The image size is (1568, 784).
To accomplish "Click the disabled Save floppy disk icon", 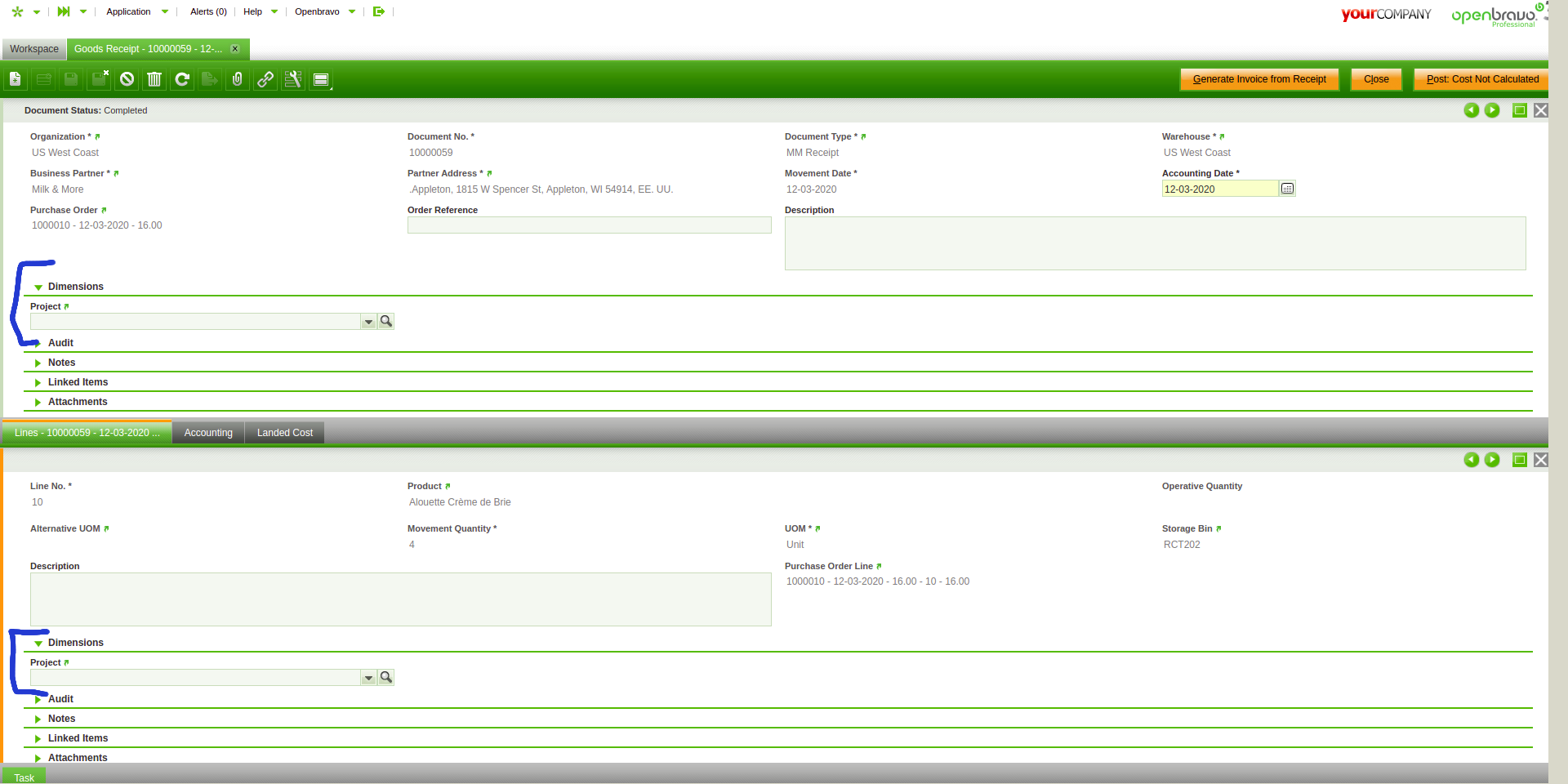I will point(71,79).
